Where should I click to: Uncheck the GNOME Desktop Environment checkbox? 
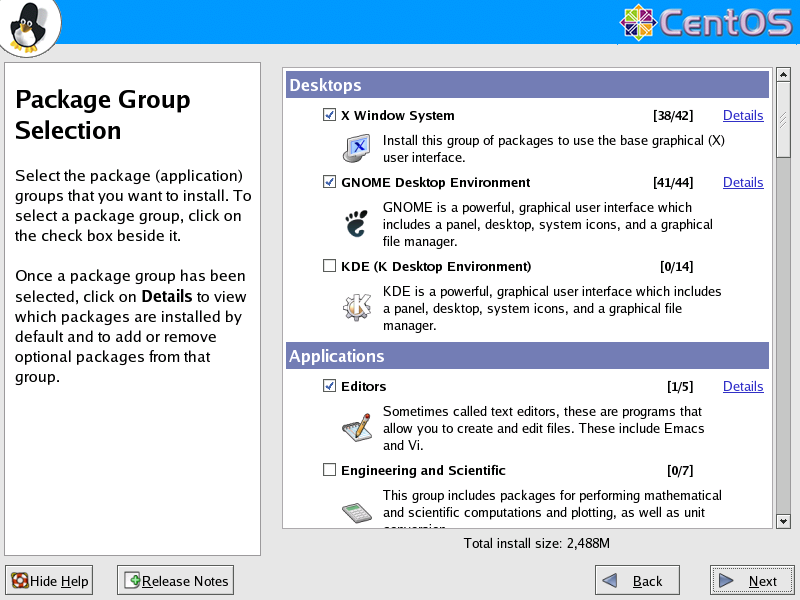click(x=330, y=182)
